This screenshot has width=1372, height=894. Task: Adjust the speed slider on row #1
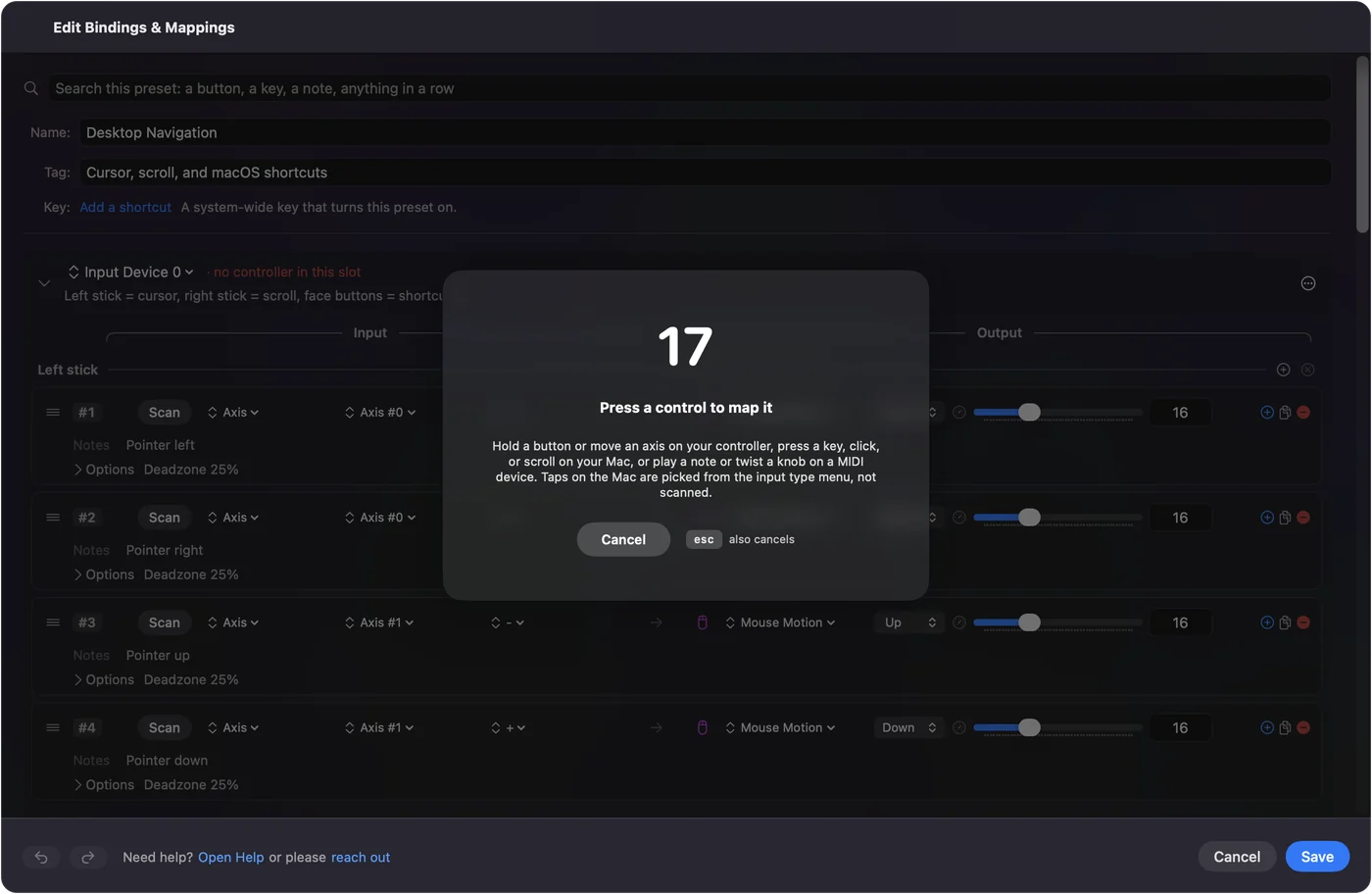[1058, 413]
